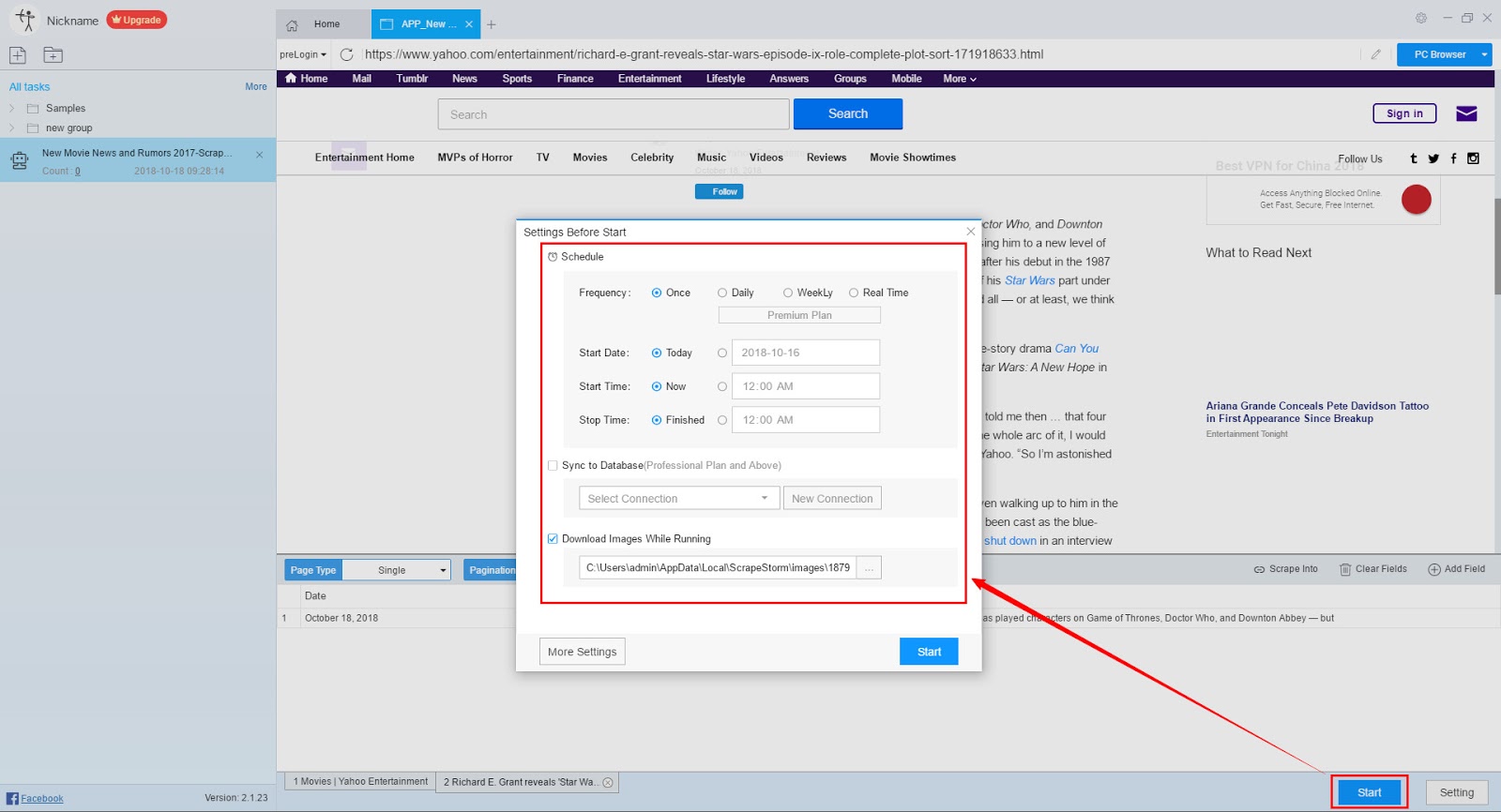Open Finance in Yahoo nav bar
The image size is (1501, 812).
[575, 79]
